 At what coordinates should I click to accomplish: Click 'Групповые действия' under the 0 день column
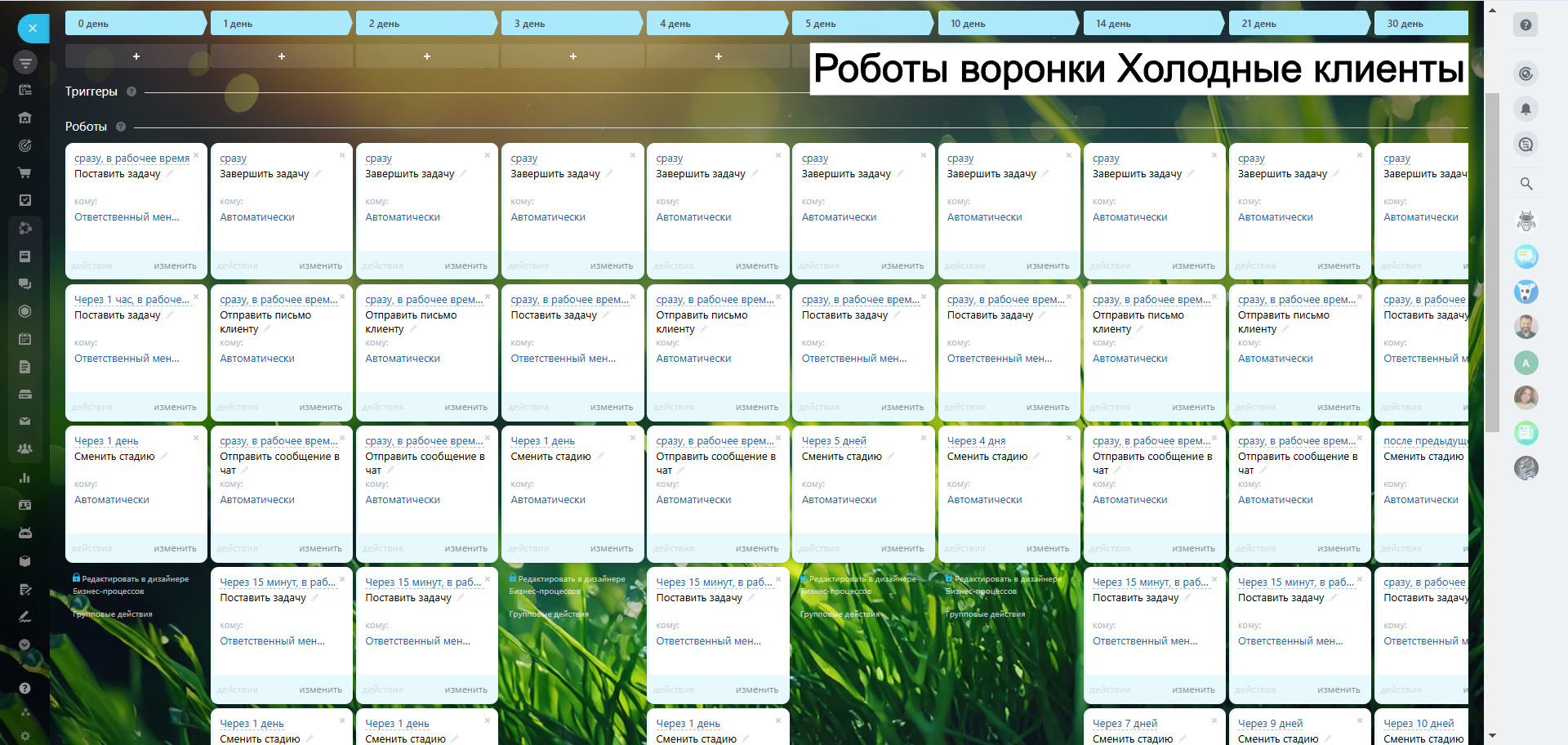coord(113,614)
